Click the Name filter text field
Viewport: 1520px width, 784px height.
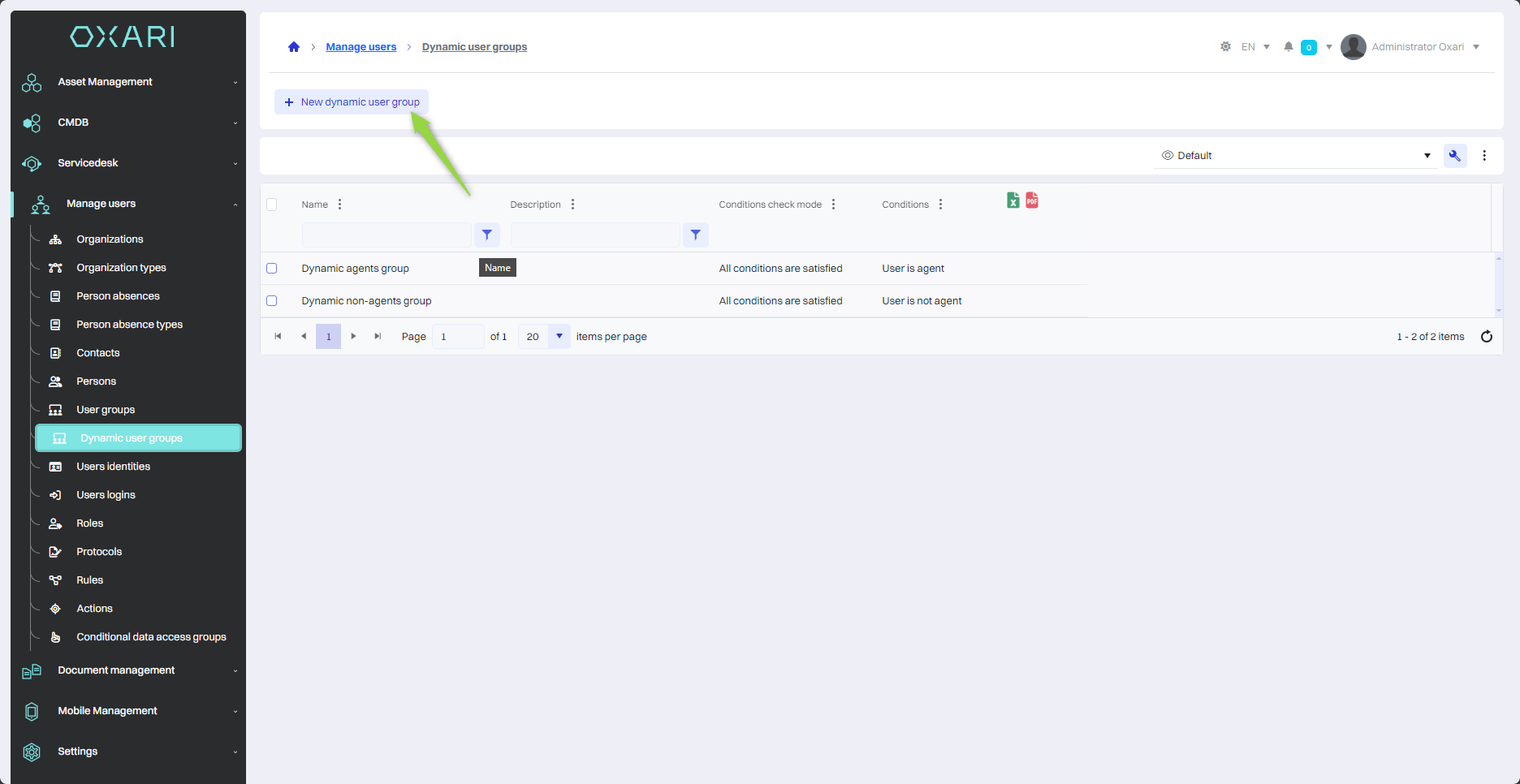point(386,235)
